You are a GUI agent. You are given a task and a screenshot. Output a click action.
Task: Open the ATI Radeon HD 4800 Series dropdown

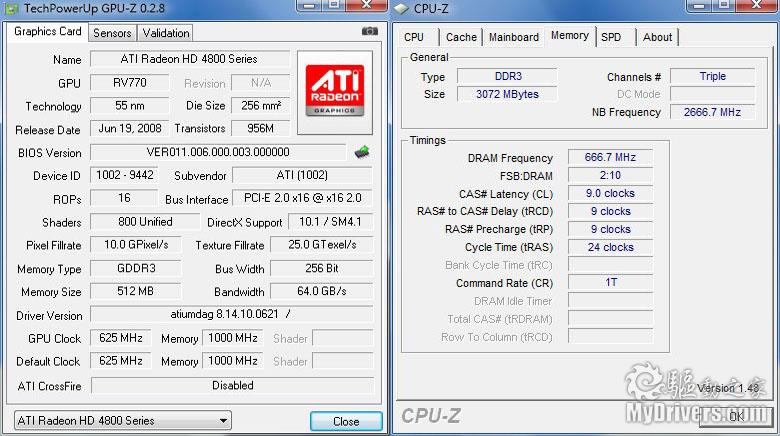coord(123,421)
